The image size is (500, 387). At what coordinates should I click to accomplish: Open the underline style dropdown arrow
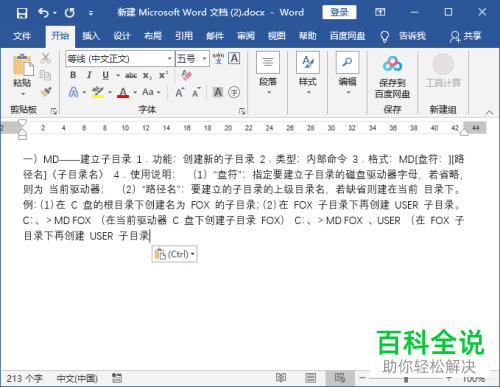tap(118, 75)
